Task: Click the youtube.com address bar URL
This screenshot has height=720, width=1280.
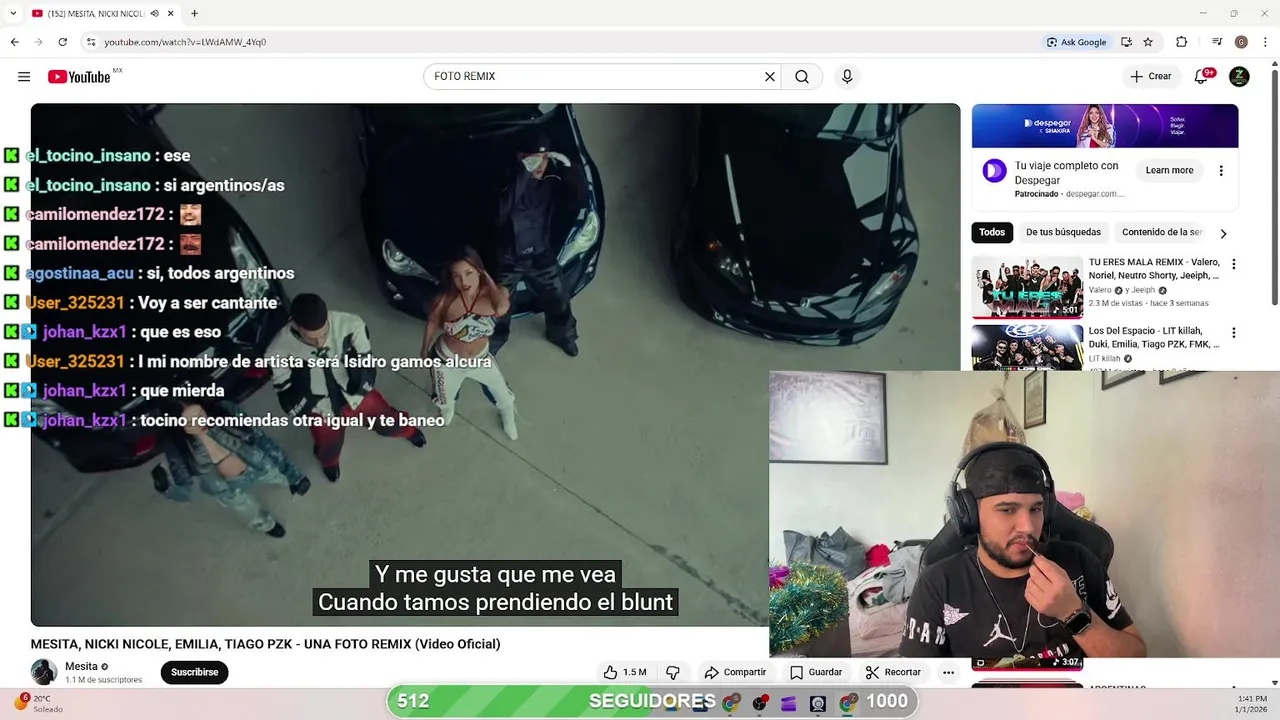Action: tap(185, 42)
